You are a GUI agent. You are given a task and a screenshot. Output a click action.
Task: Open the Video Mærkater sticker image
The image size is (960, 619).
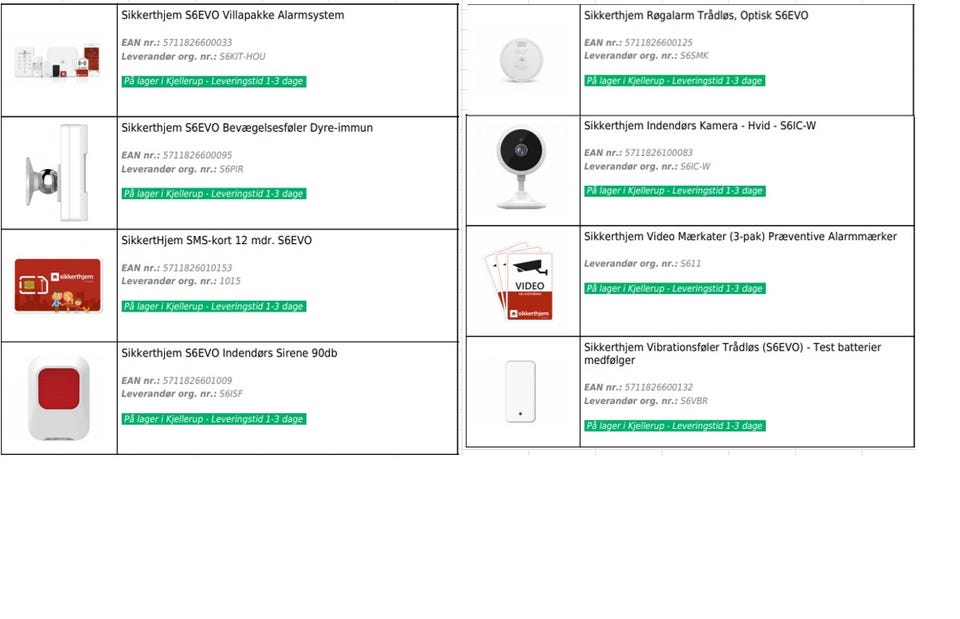tap(519, 282)
